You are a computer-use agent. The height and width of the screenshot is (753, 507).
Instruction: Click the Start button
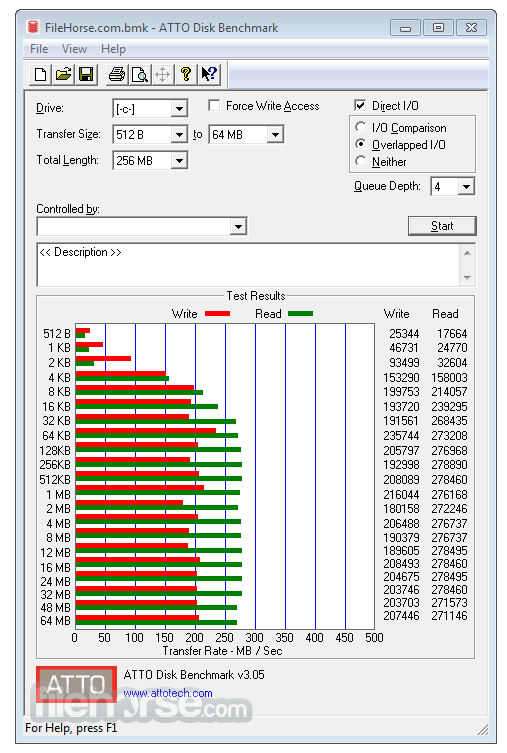(442, 226)
